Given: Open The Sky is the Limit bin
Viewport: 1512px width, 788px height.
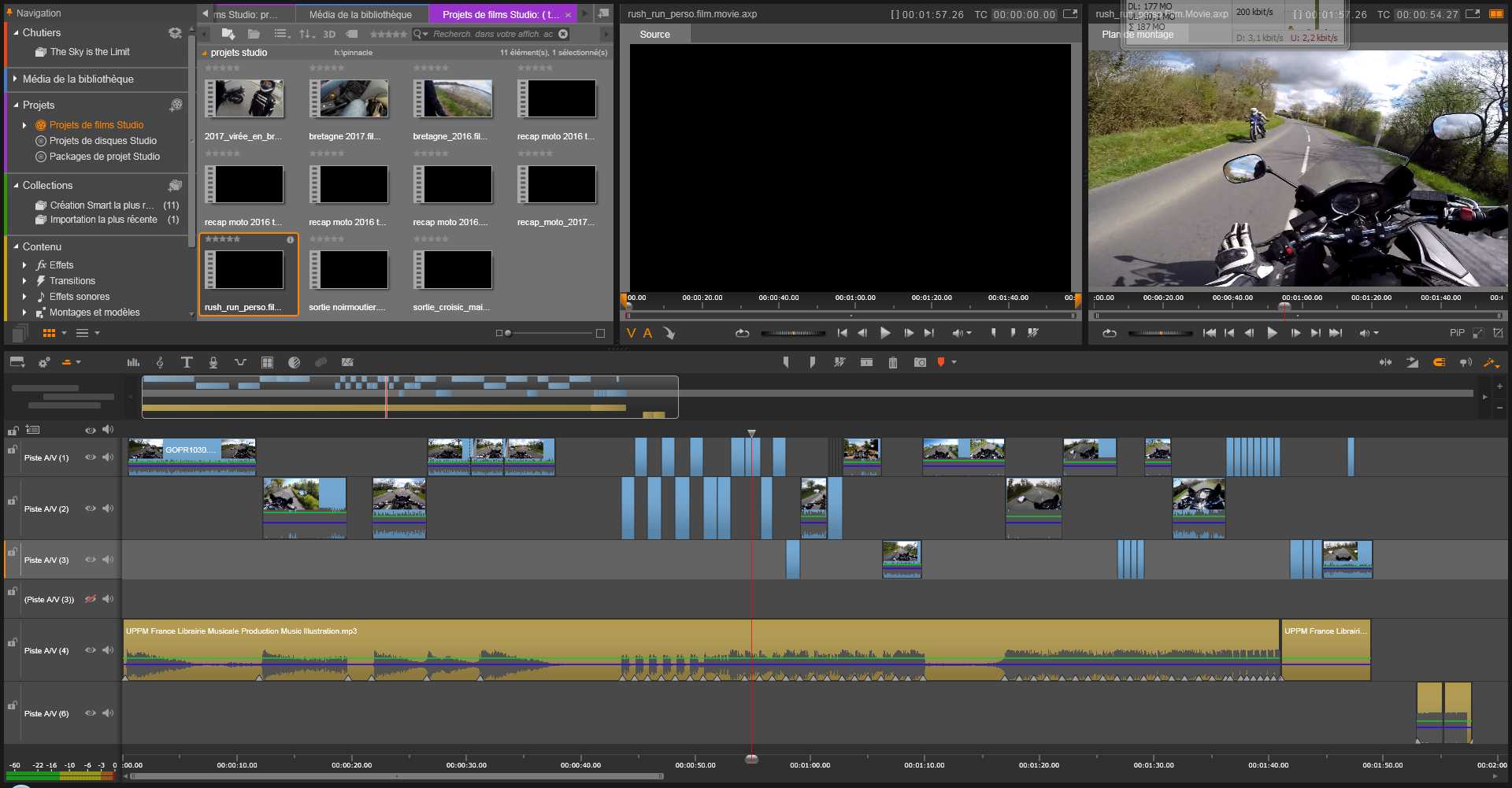Looking at the screenshot, I should click(x=90, y=52).
